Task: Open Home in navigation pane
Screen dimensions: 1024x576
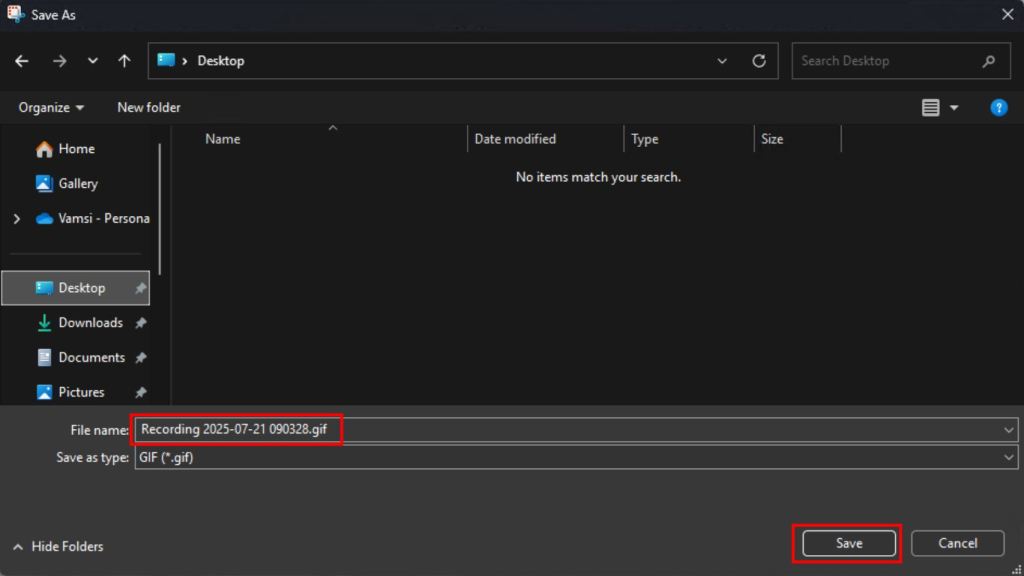Action: 76,149
